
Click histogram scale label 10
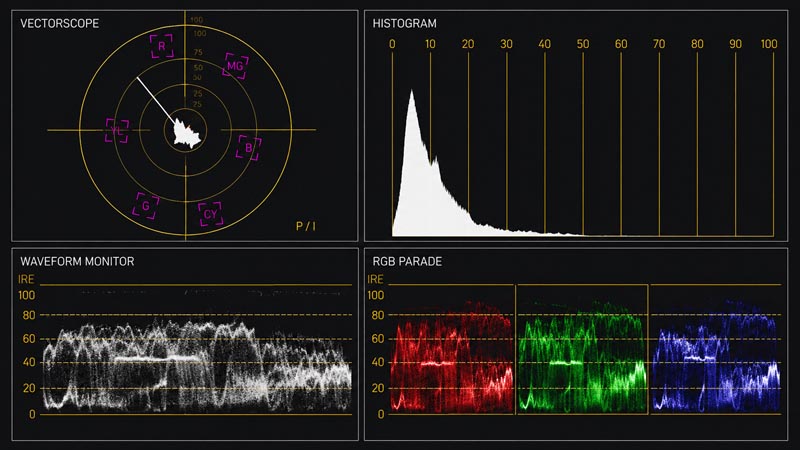pyautogui.click(x=430, y=44)
